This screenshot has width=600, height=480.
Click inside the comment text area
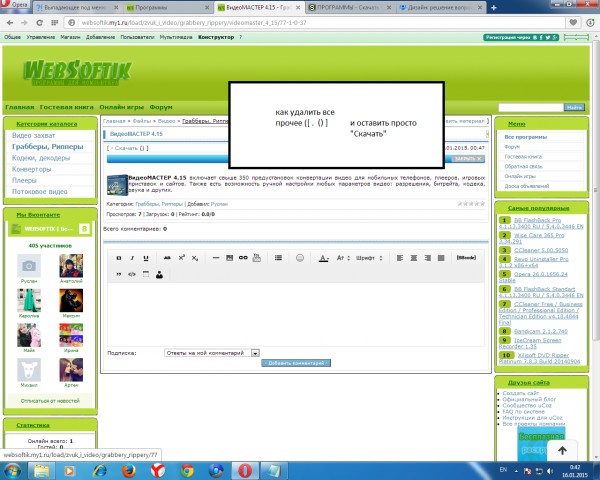pos(296,314)
